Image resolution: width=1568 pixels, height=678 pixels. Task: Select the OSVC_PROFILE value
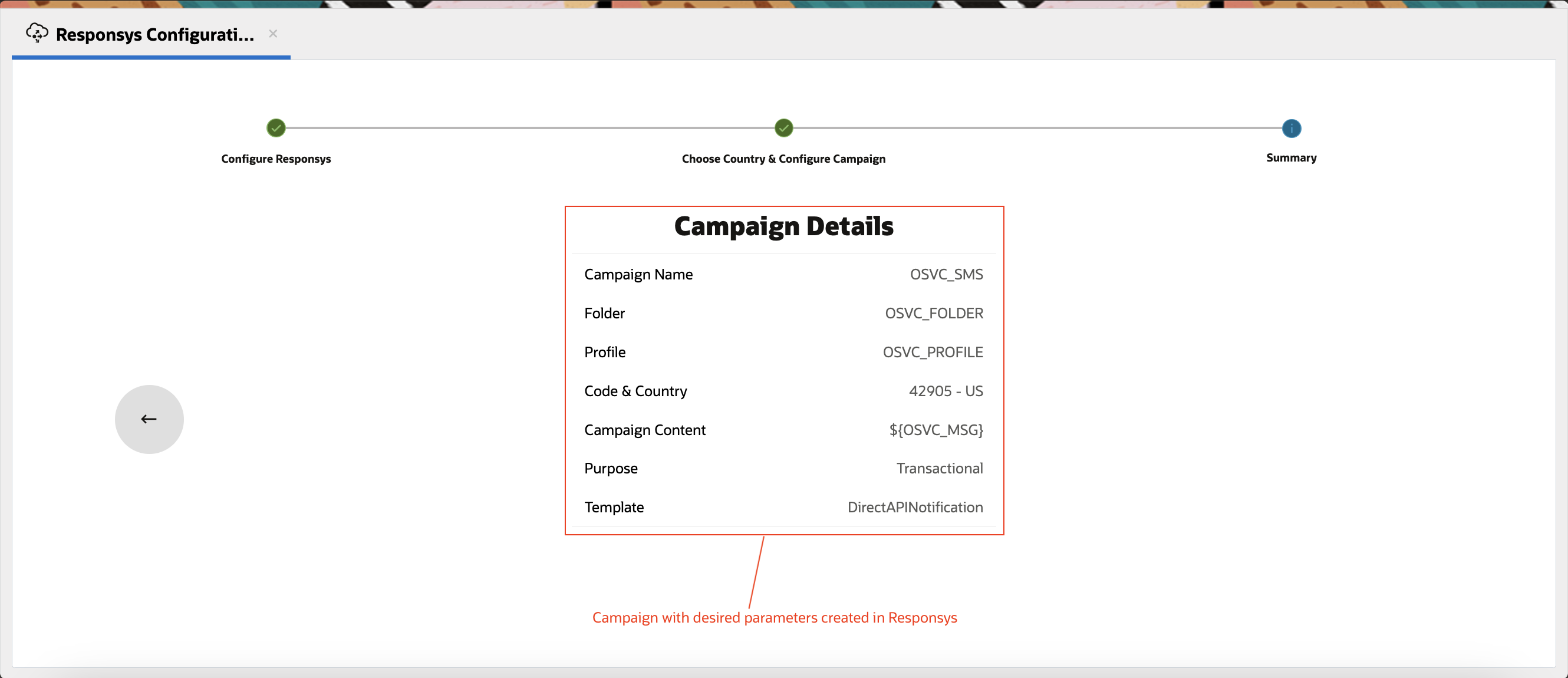[x=933, y=353]
